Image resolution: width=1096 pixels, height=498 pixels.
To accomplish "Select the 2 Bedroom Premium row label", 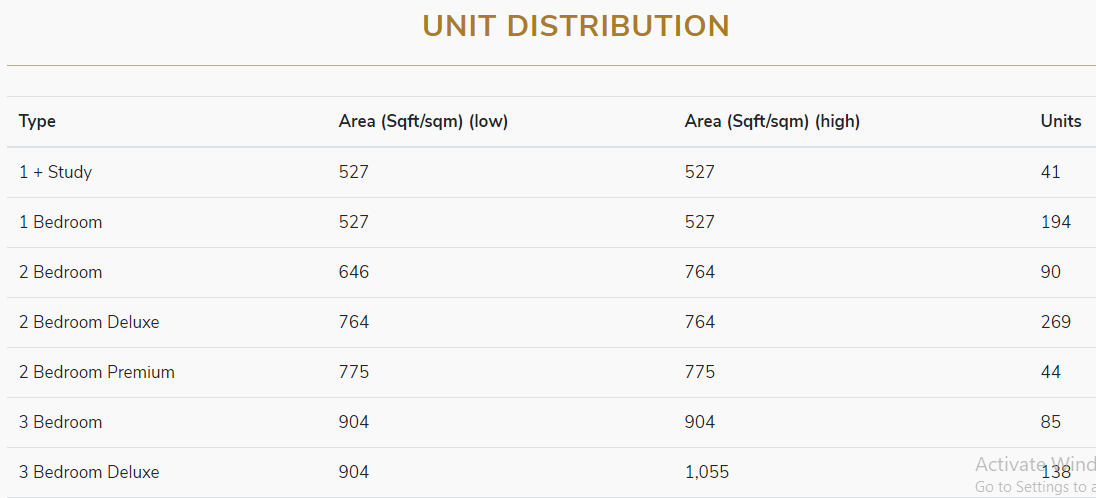I will click(x=97, y=372).
